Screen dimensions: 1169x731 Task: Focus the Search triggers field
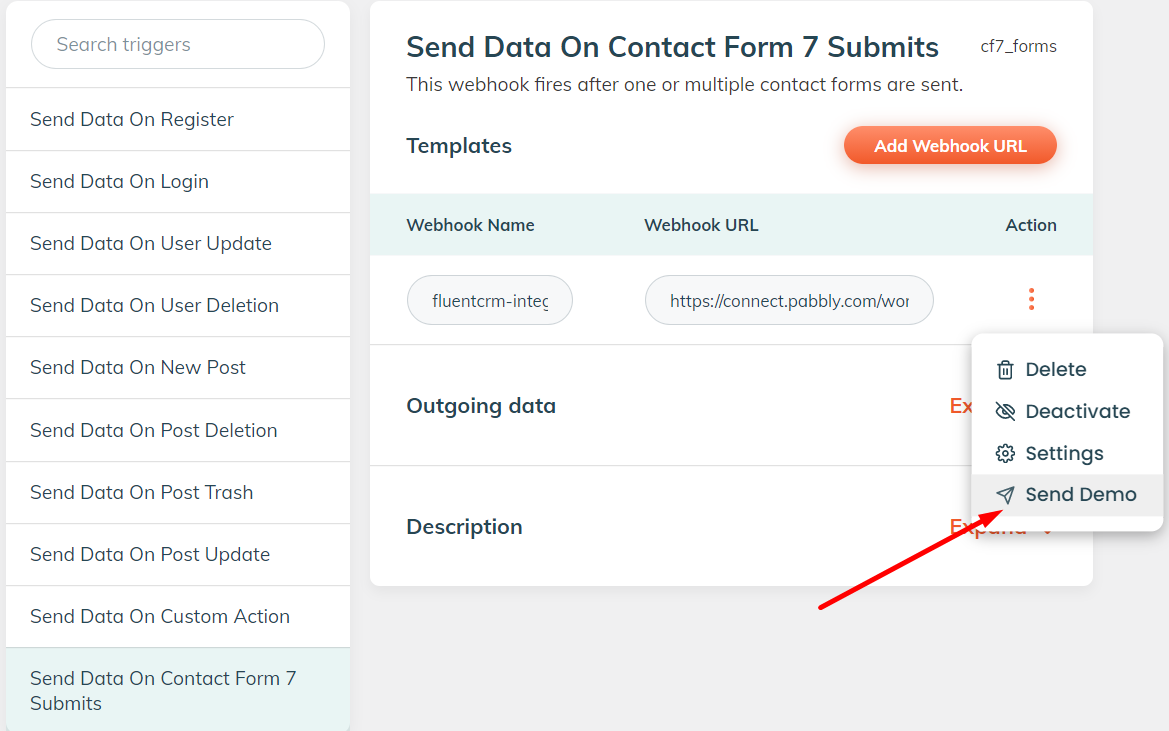178,45
